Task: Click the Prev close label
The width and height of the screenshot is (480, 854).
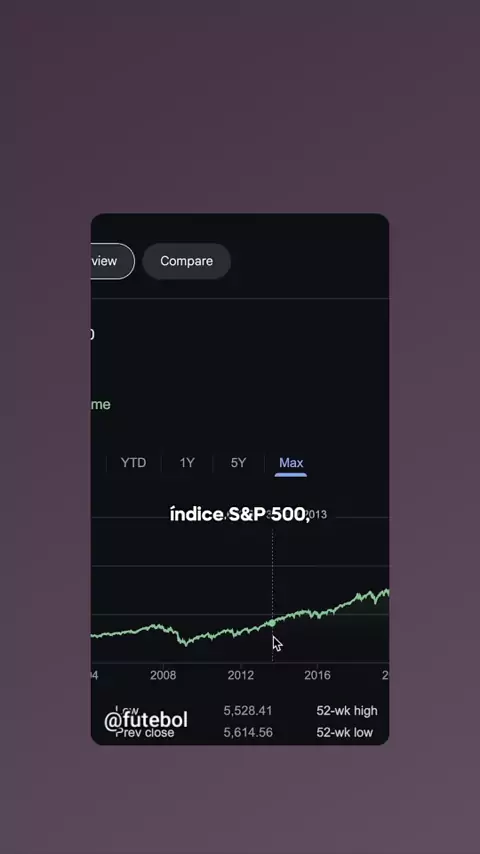Action: pos(145,734)
